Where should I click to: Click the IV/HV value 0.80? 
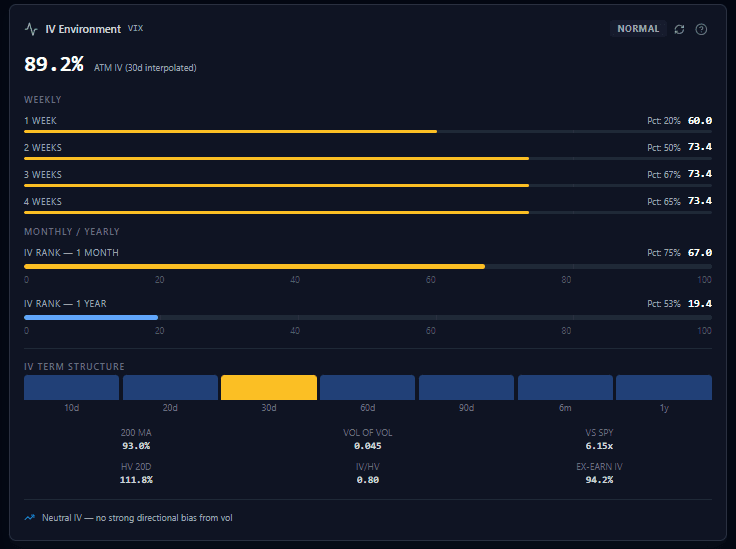point(368,480)
